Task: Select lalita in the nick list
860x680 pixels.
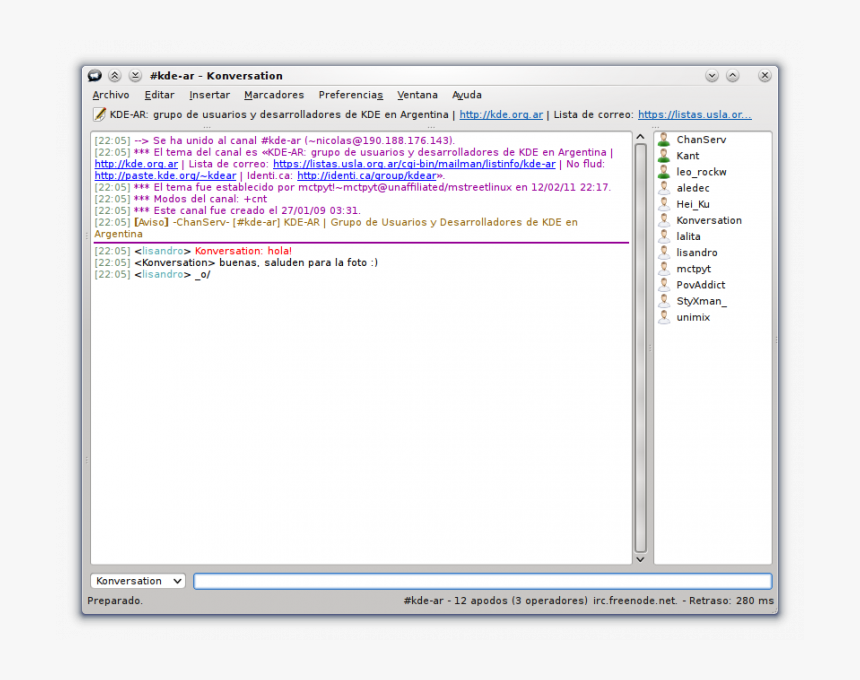Action: [688, 236]
